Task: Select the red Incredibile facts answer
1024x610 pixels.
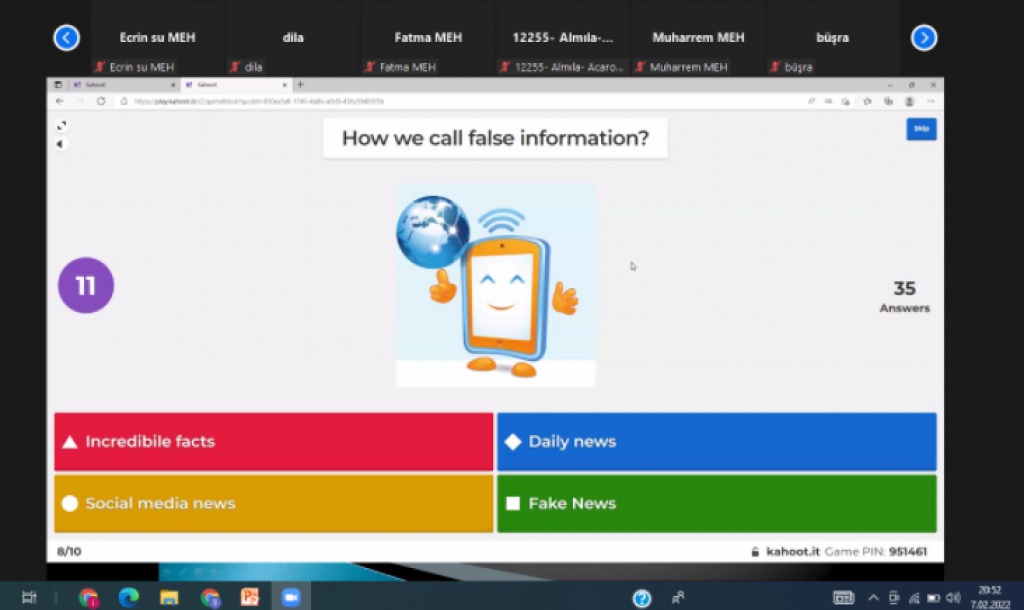Action: click(273, 442)
